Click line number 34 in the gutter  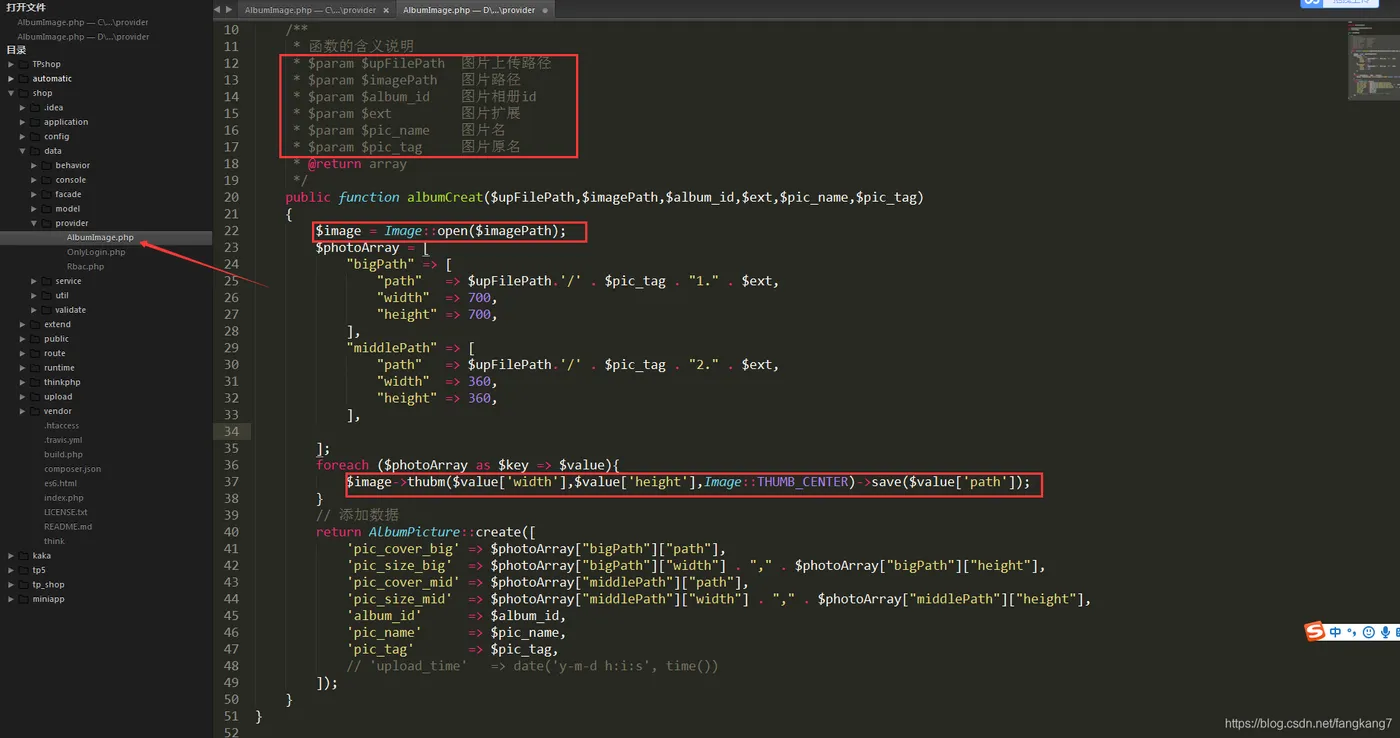coord(230,431)
